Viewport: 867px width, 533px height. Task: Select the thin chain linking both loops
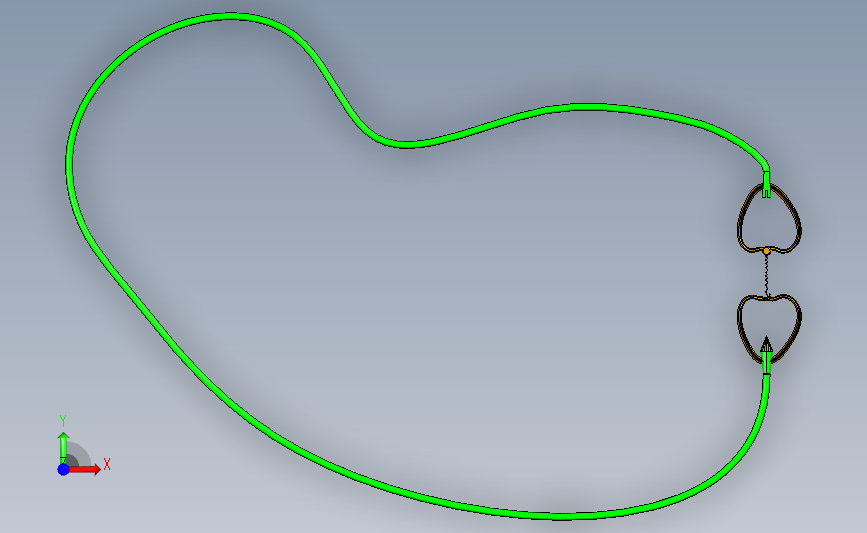767,275
